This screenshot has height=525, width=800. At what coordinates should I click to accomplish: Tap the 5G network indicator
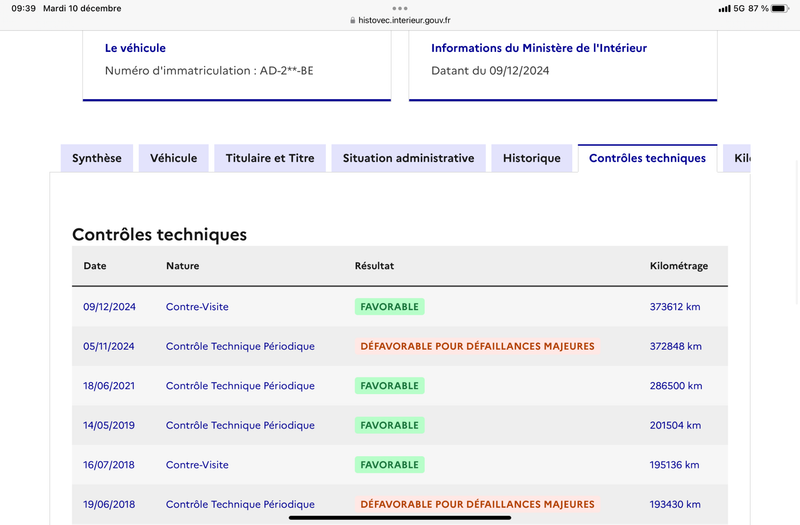click(739, 8)
